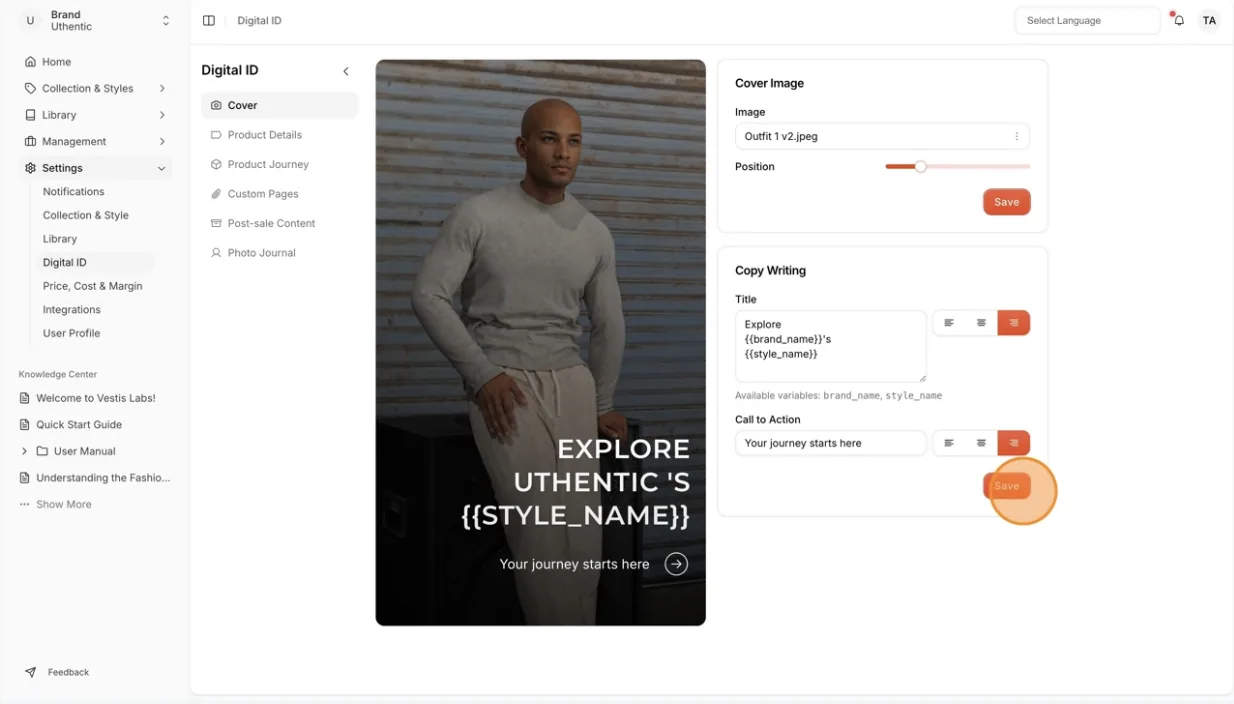The image size is (1234, 704).
Task: Right-align the Call to Action text
Action: [1014, 443]
